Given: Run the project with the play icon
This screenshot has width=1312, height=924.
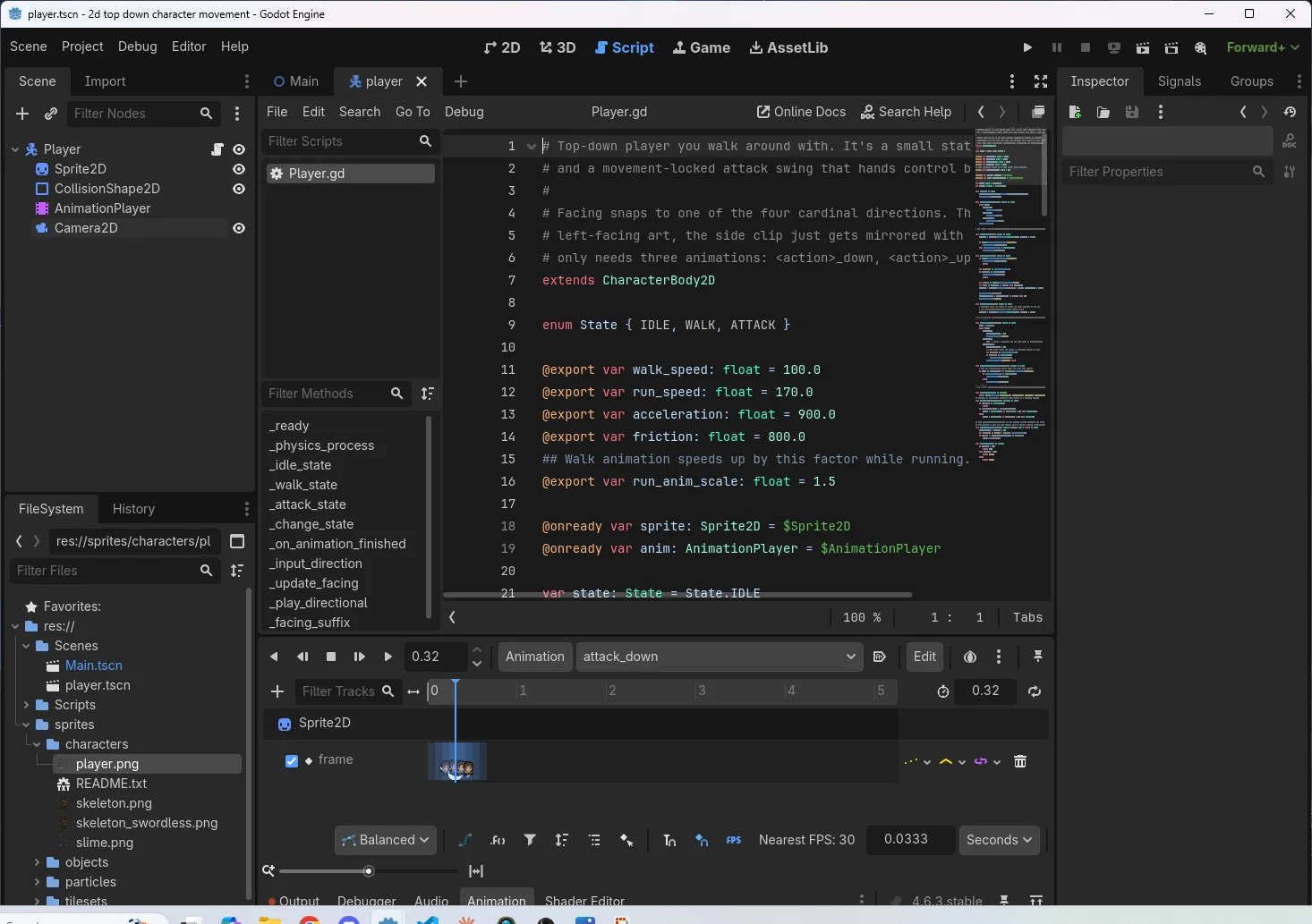Looking at the screenshot, I should [1027, 47].
